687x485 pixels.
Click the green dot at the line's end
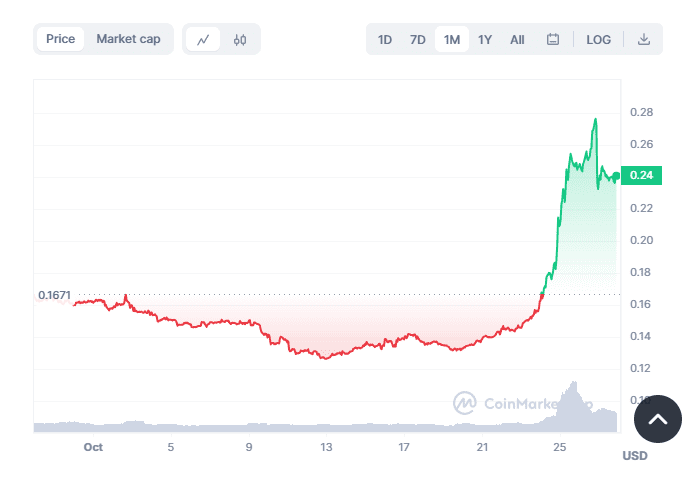(x=616, y=176)
